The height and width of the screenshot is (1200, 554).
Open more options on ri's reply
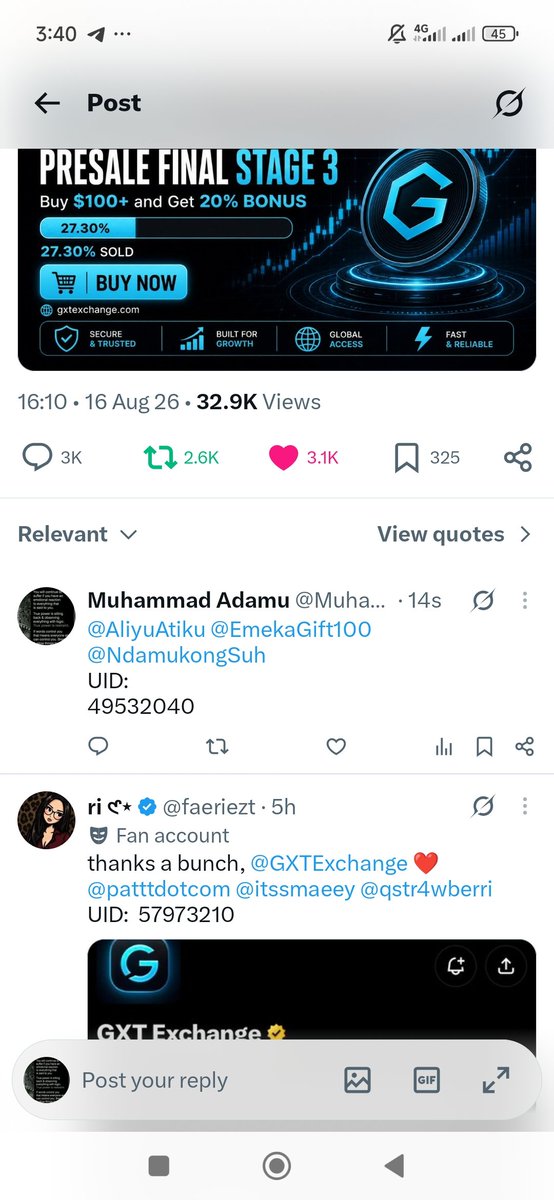pos(525,805)
